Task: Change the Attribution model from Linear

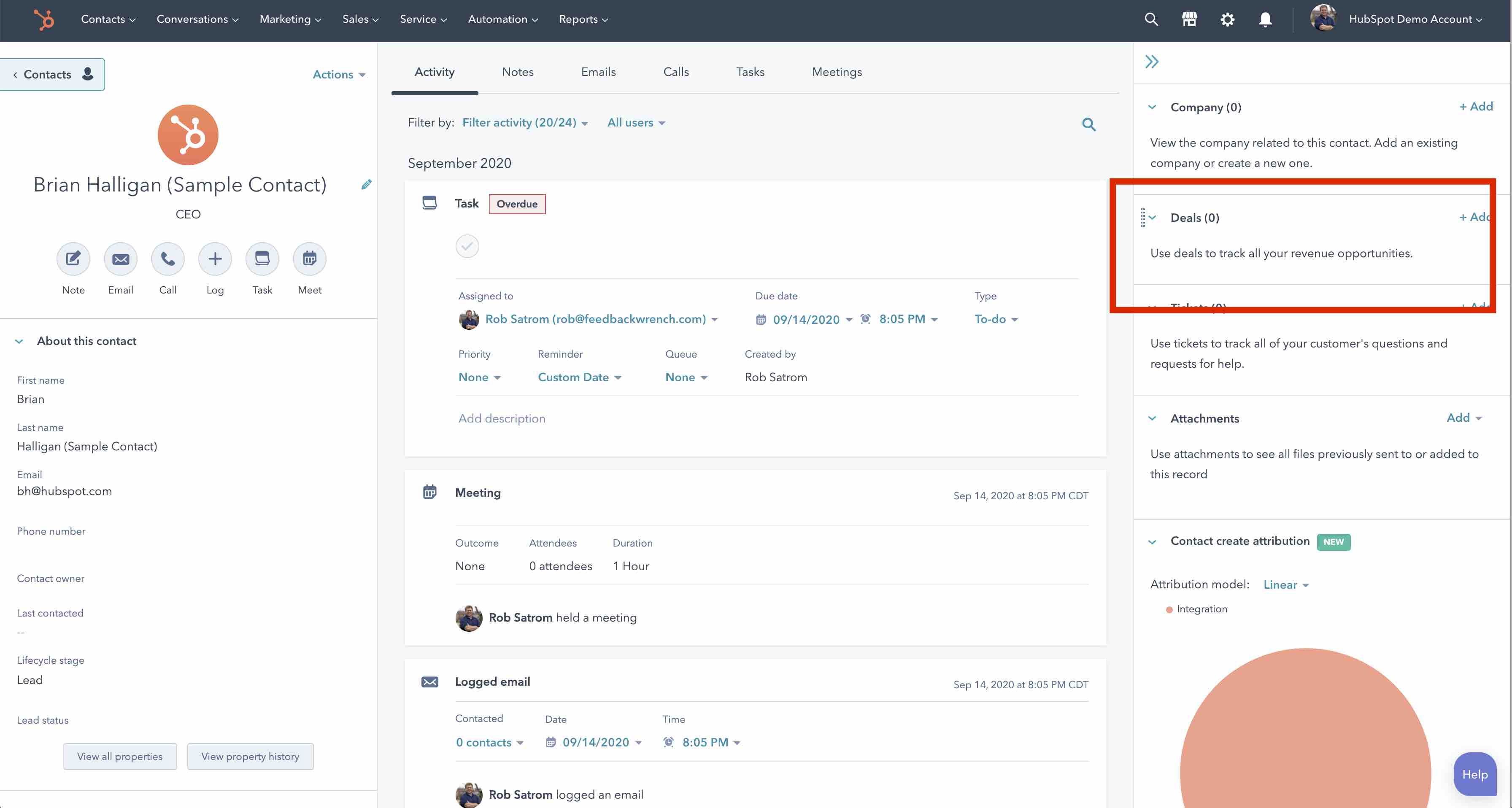Action: 1285,584
